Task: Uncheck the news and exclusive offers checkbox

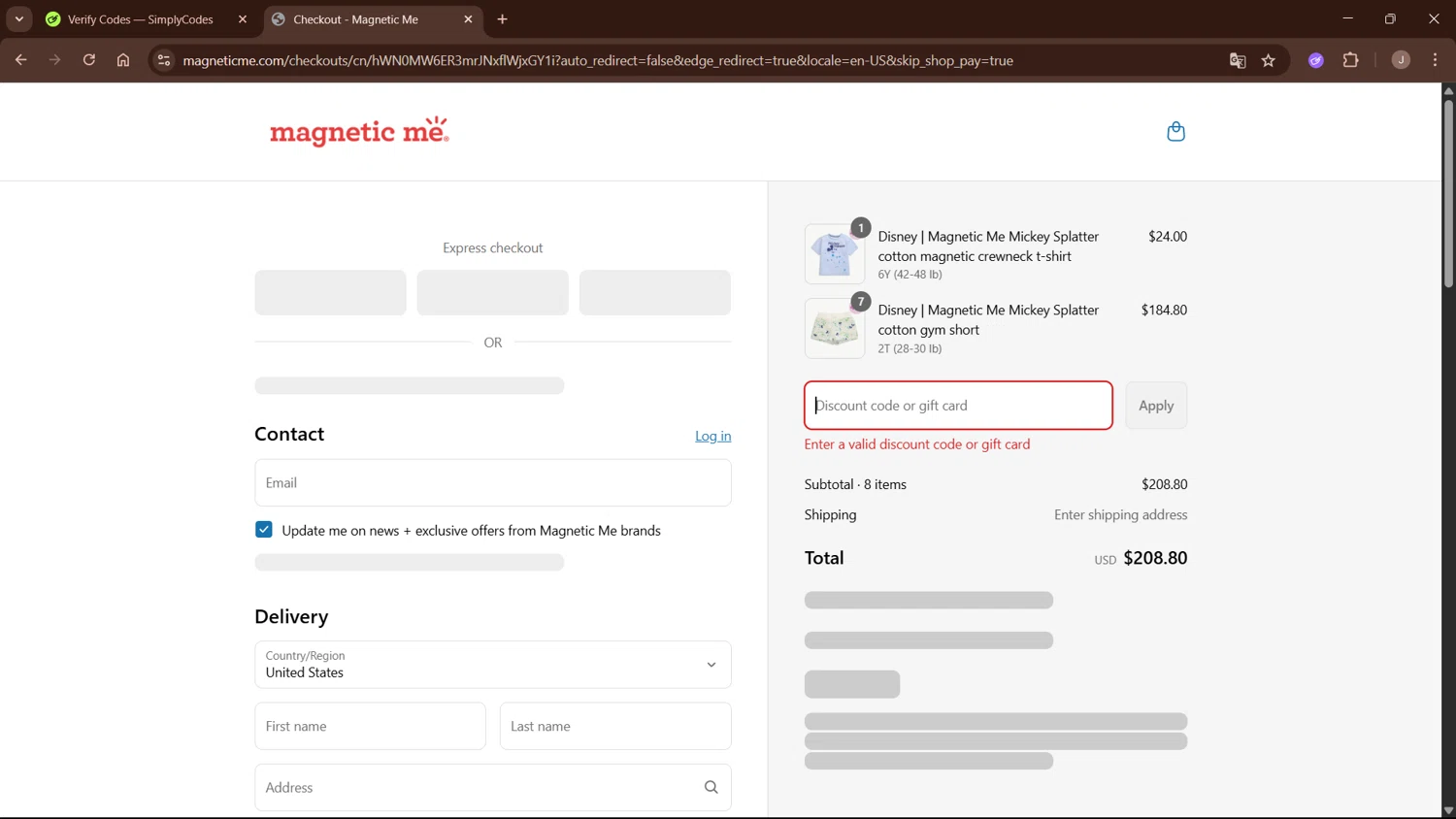Action: [x=264, y=530]
